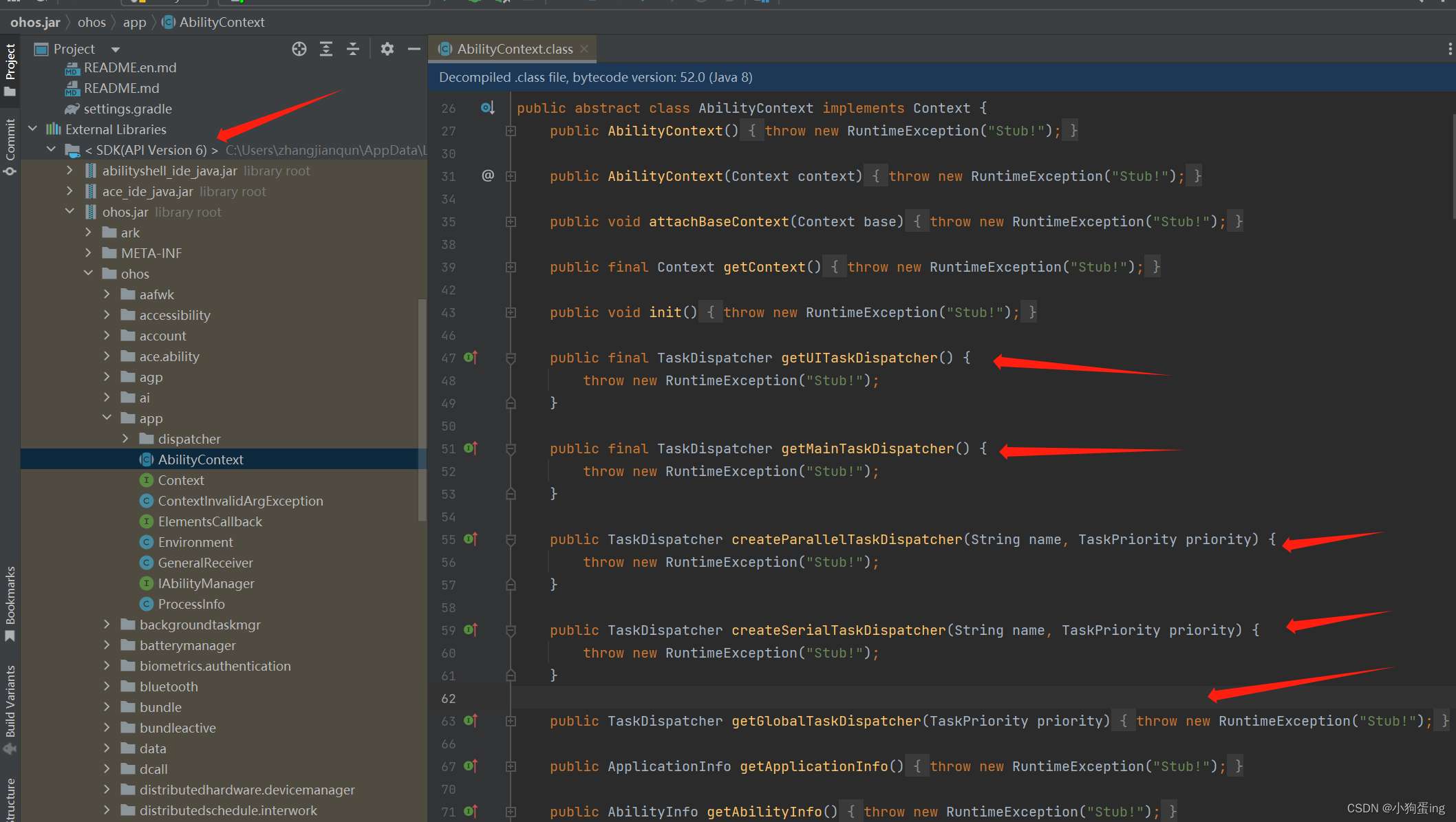The height and width of the screenshot is (822, 1456).
Task: Click the Project panel vertical scrollbar
Action: 422,410
